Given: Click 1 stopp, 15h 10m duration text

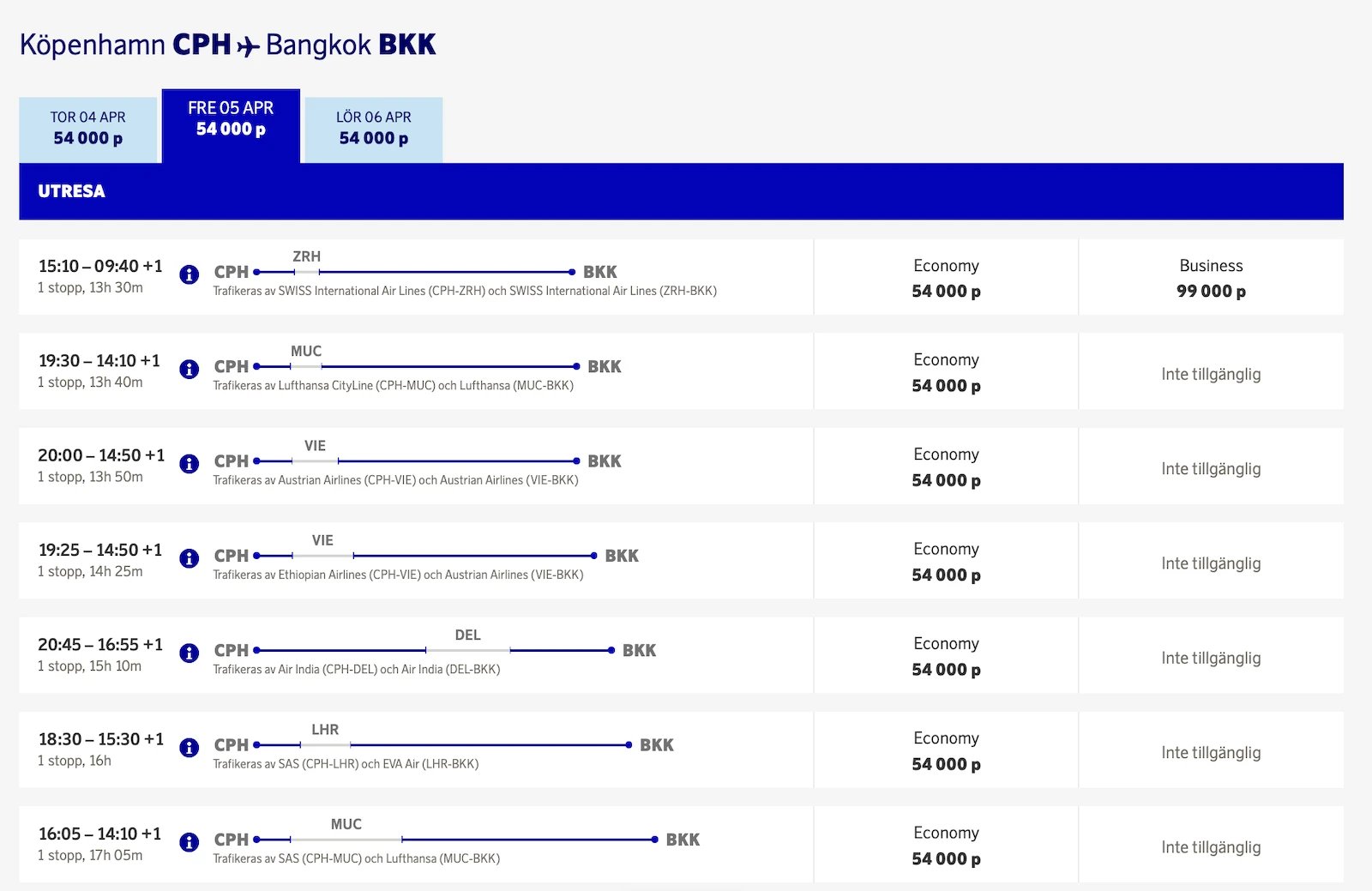Looking at the screenshot, I should point(90,665).
